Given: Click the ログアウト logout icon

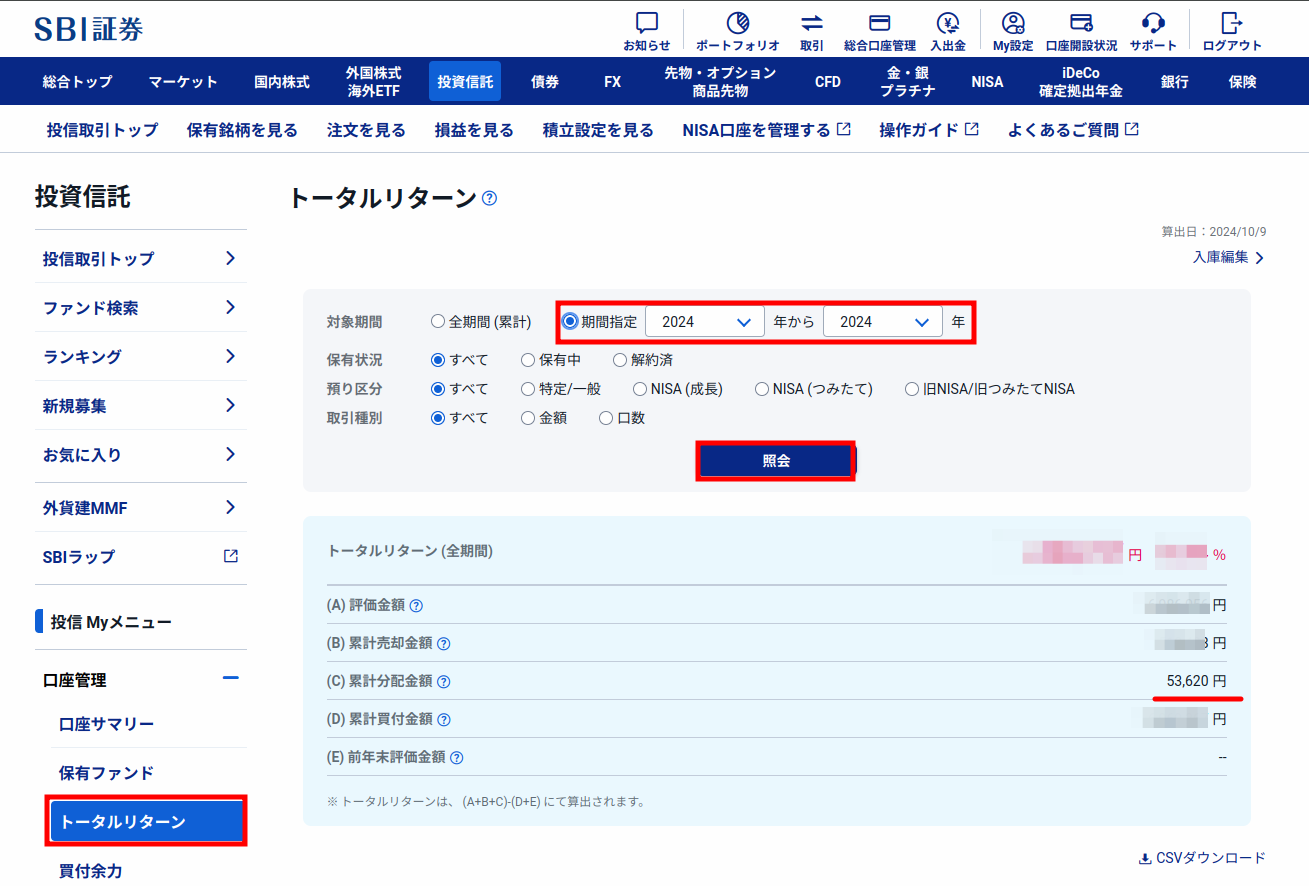Looking at the screenshot, I should (x=1231, y=24).
